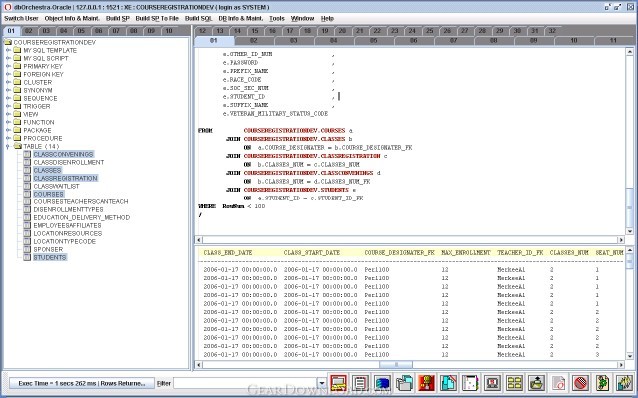Switch to editor tab 12 in upper row
Image resolution: width=638 pixels, height=398 pixels.
tap(202, 31)
